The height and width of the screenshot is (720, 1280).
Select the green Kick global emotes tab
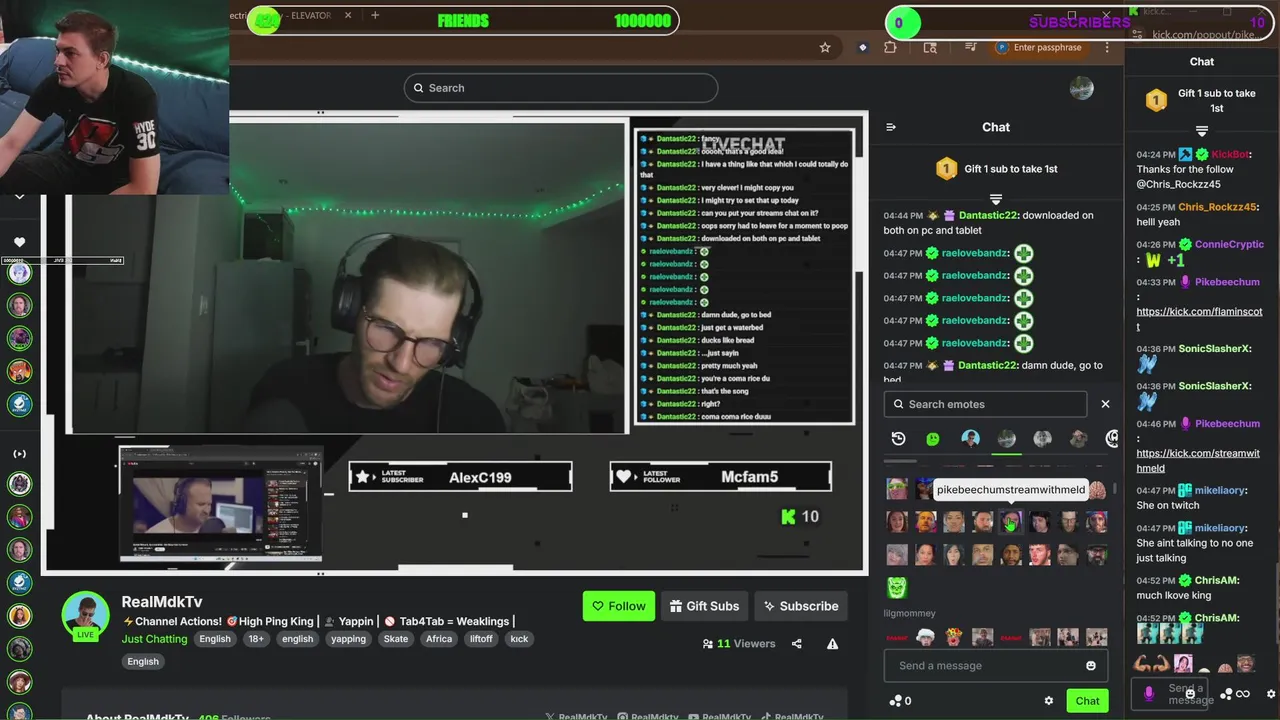[x=933, y=439]
